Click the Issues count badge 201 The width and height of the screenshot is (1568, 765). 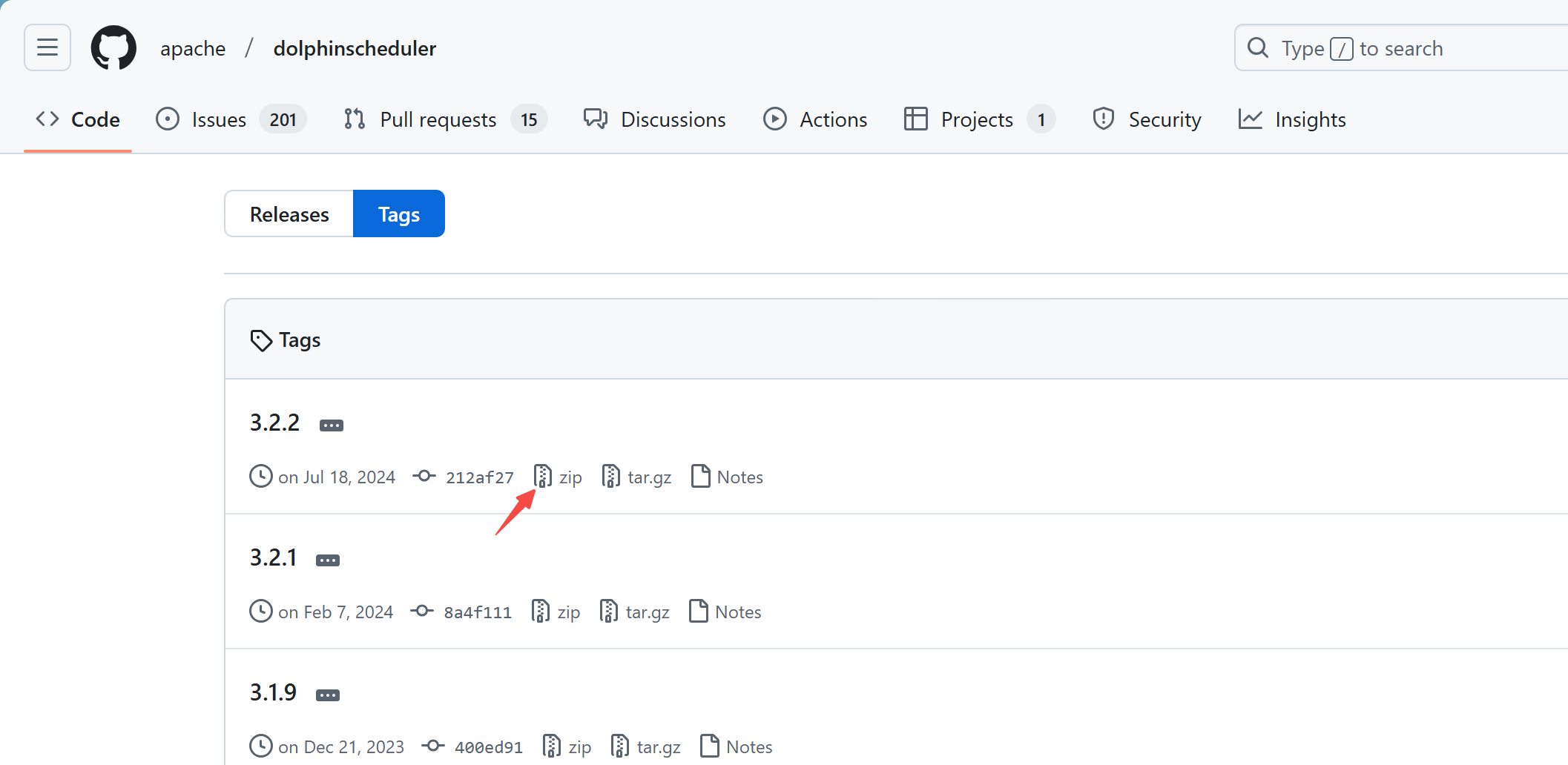click(x=283, y=119)
